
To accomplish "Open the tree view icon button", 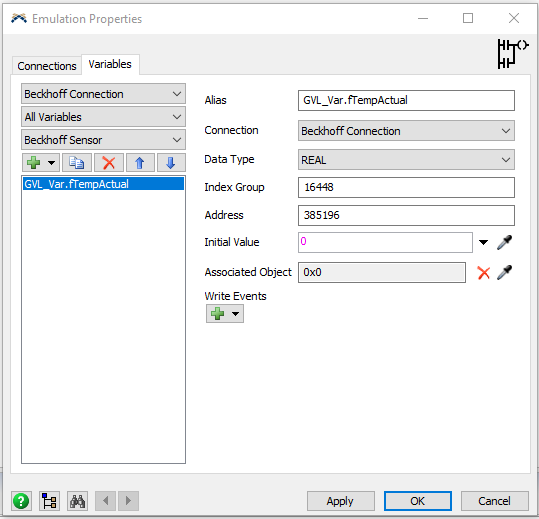I will (x=50, y=501).
